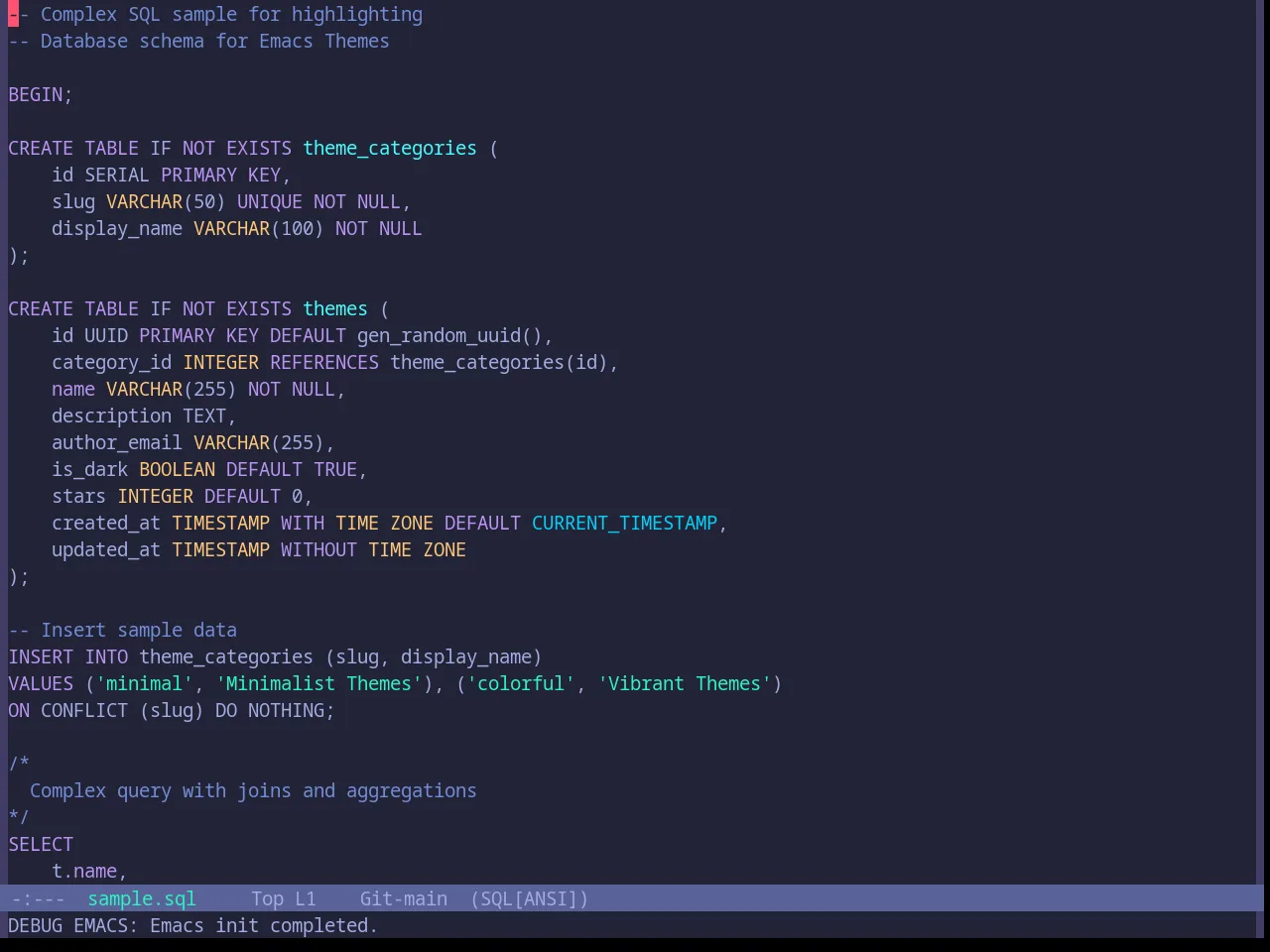Viewport: 1270px width, 952px height.
Task: Click 'ON CONFLICT (slug) DO NOTHING;' line
Action: tap(172, 710)
